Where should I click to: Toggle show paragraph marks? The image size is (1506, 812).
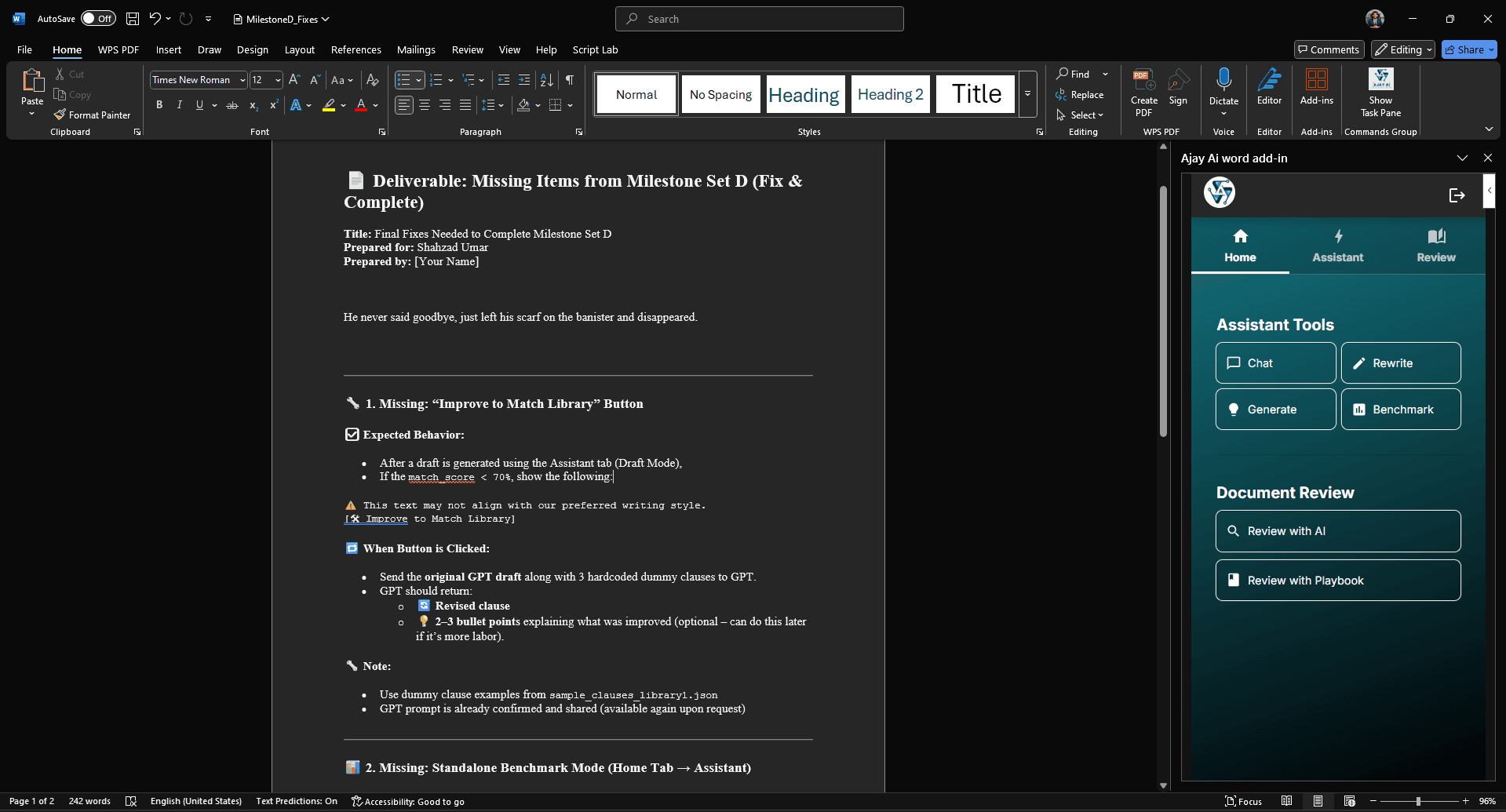click(570, 79)
